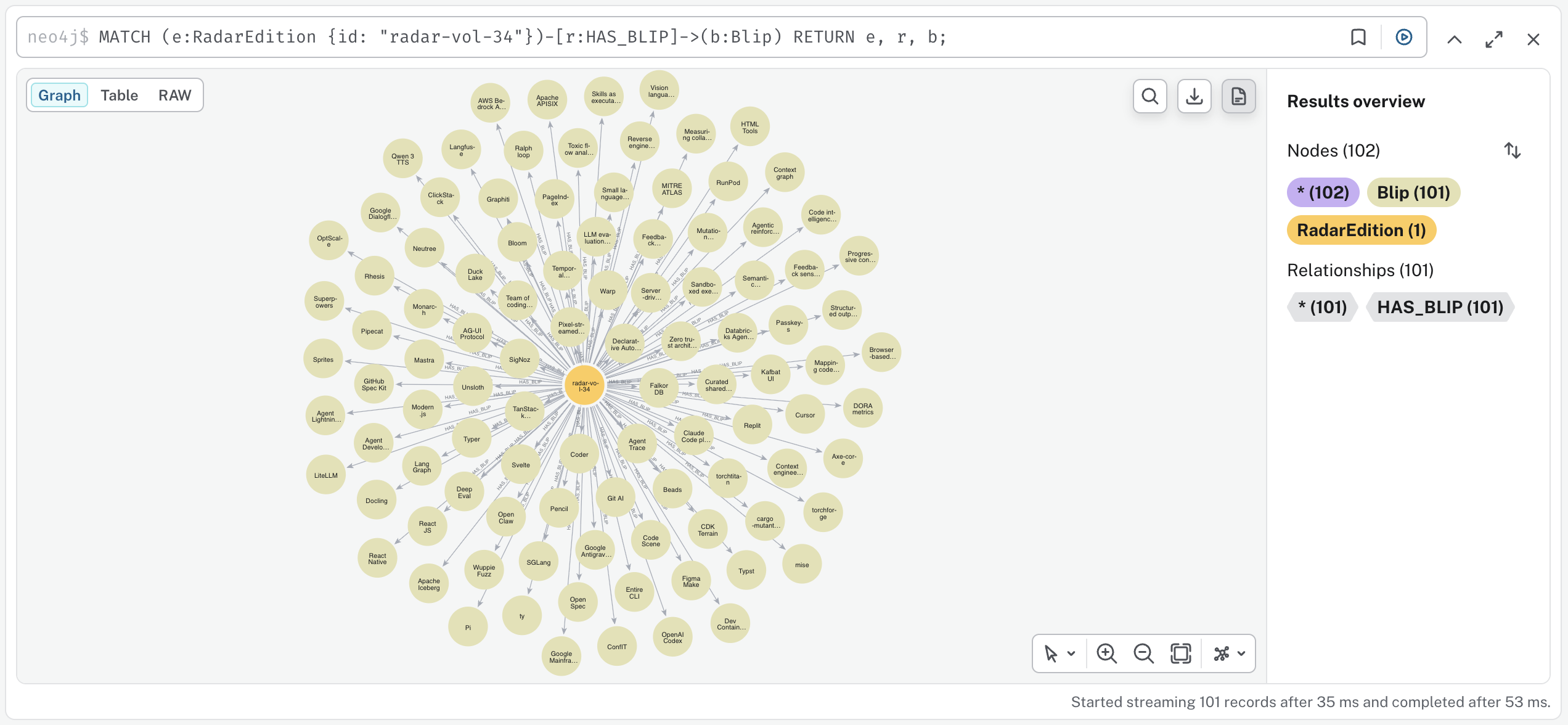This screenshot has height=725, width=1568.
Task: Download the graph export
Action: [1194, 96]
